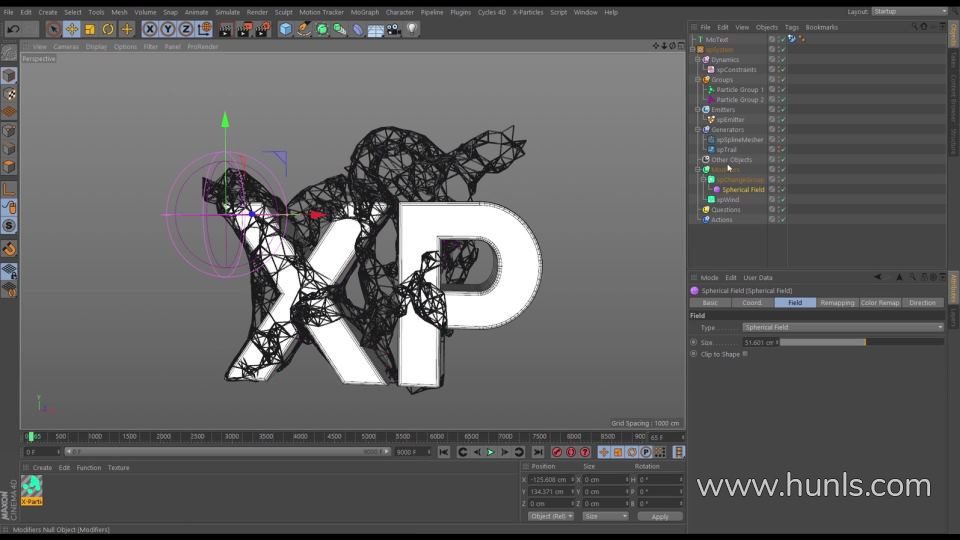Enable Snap S icon in left palette
The image size is (960, 540).
[9, 226]
